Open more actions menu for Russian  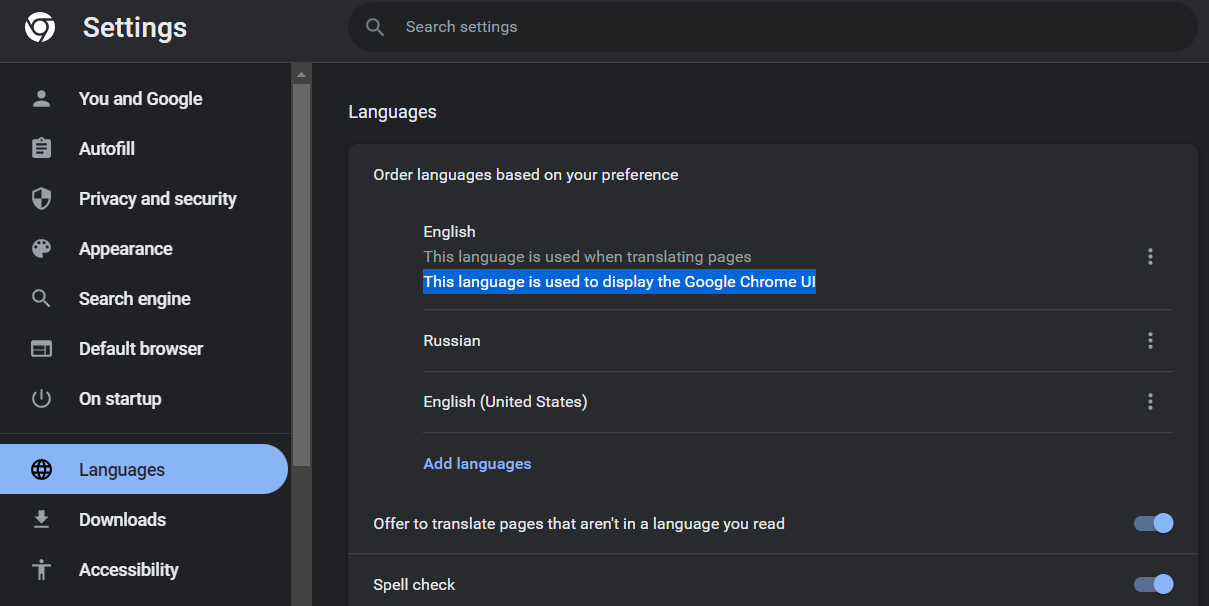(1150, 341)
